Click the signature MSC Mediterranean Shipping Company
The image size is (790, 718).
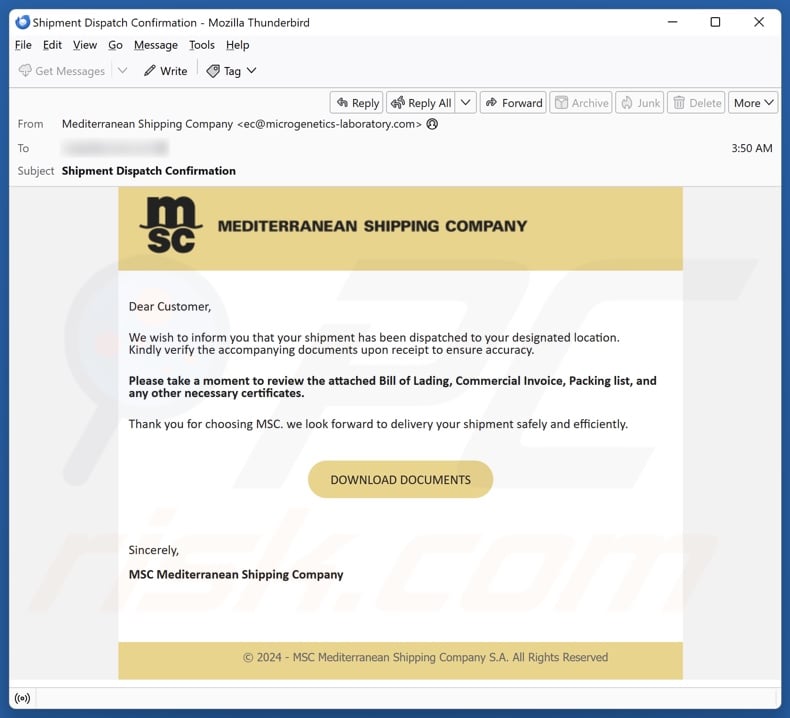coord(236,574)
